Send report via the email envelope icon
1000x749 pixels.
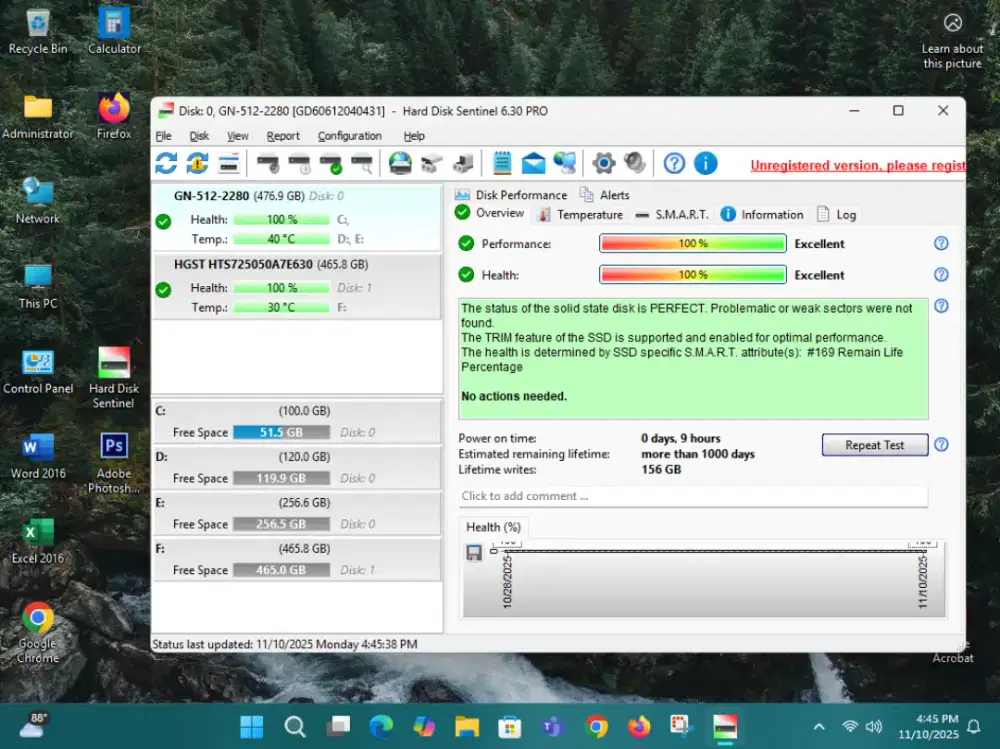[x=532, y=163]
